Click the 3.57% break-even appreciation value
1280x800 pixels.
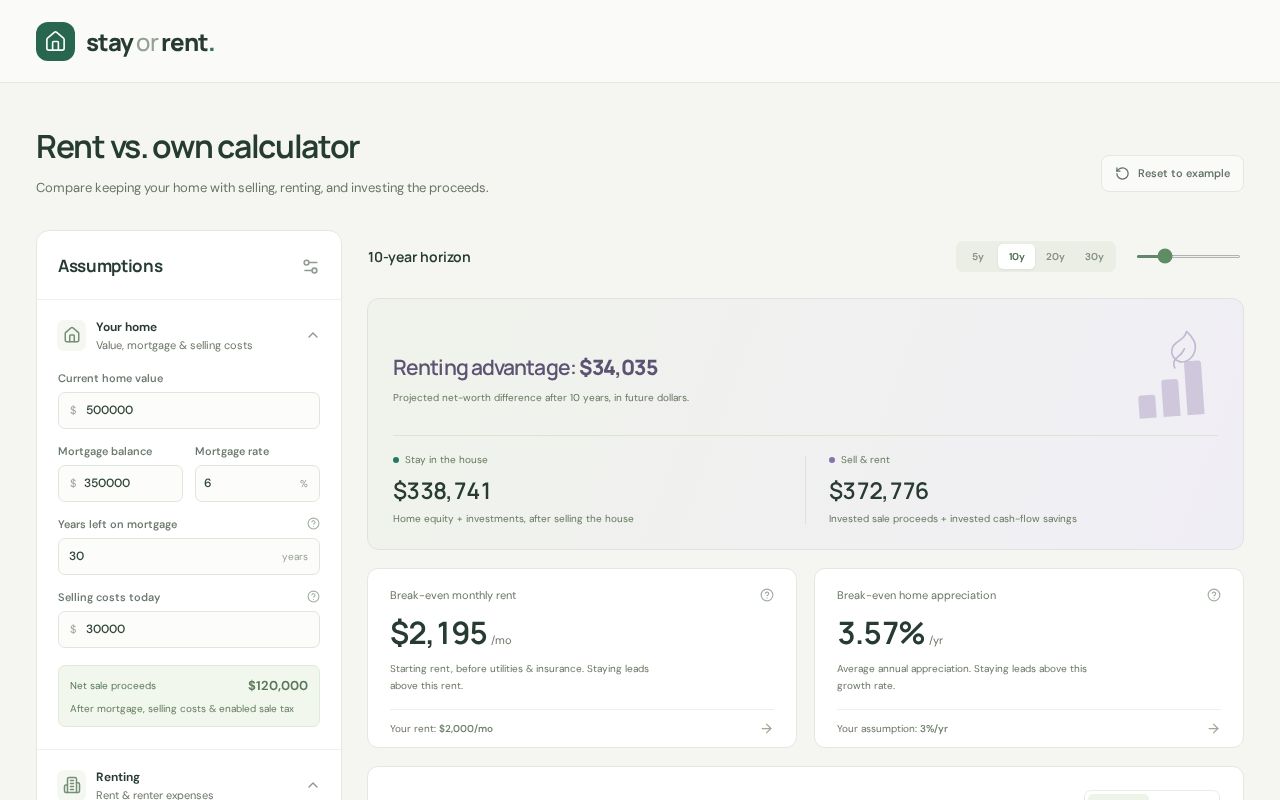pyautogui.click(x=881, y=633)
